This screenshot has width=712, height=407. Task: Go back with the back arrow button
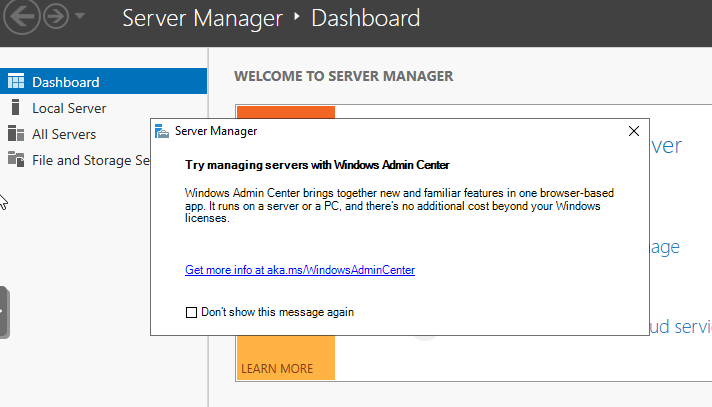click(x=21, y=16)
